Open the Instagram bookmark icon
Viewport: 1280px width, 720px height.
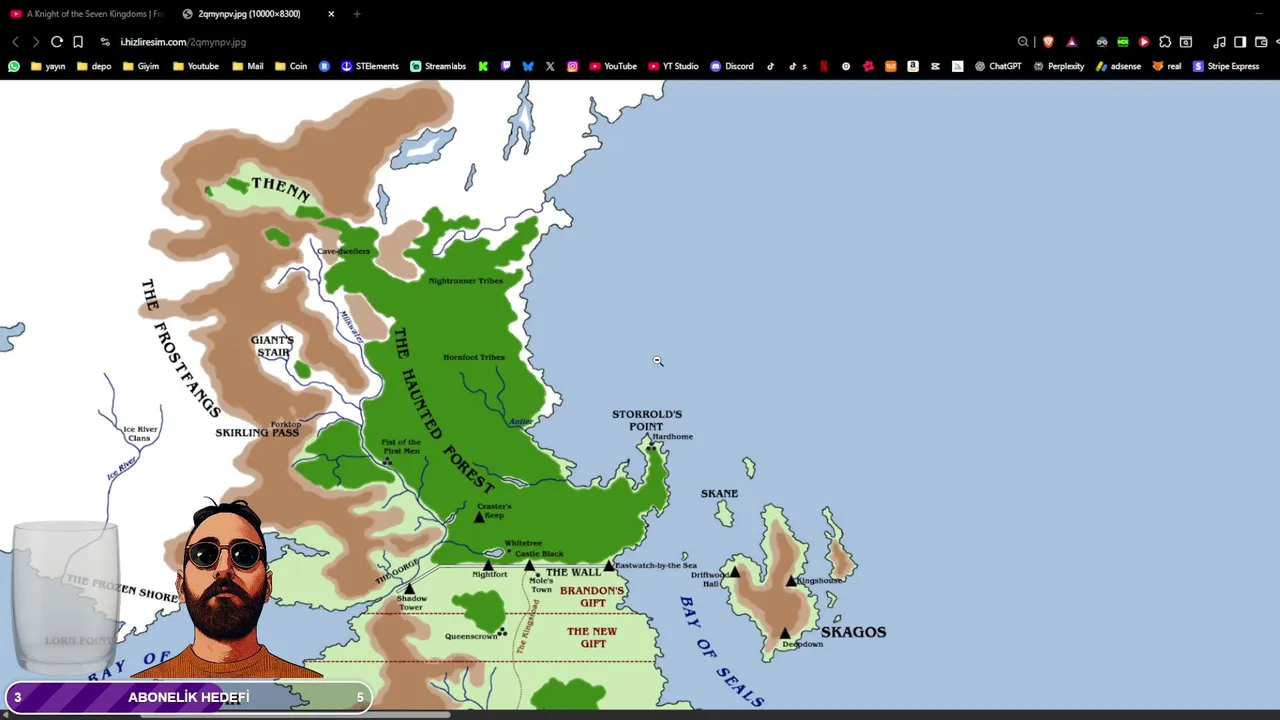point(573,66)
